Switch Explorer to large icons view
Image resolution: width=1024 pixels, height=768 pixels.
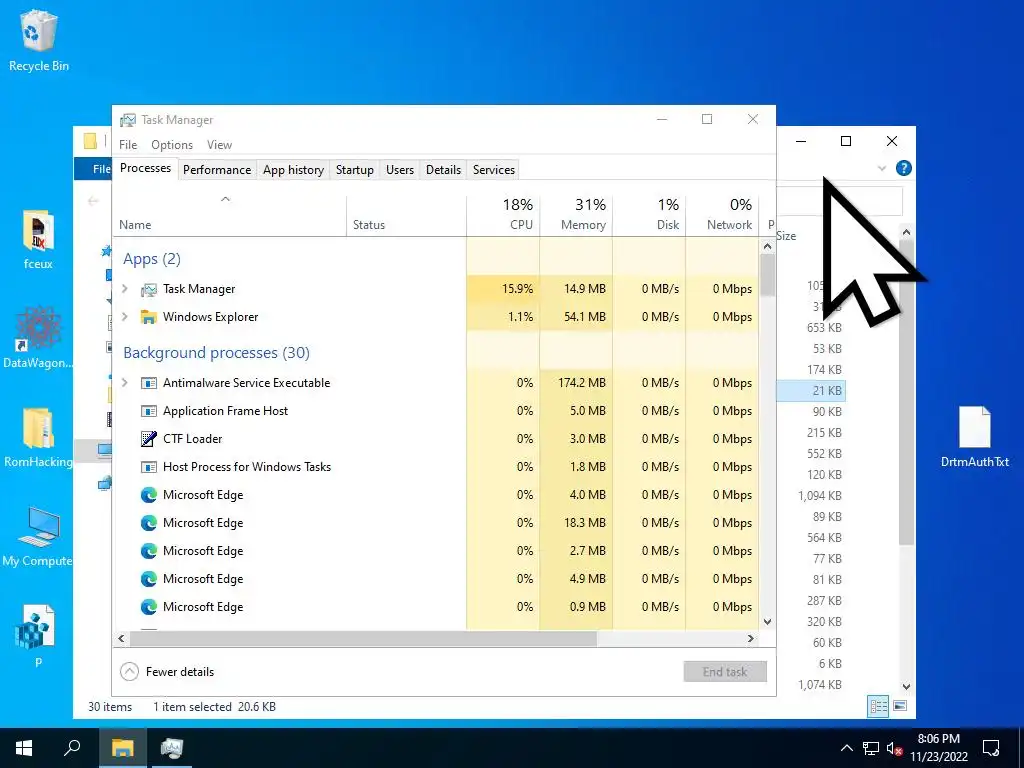900,705
